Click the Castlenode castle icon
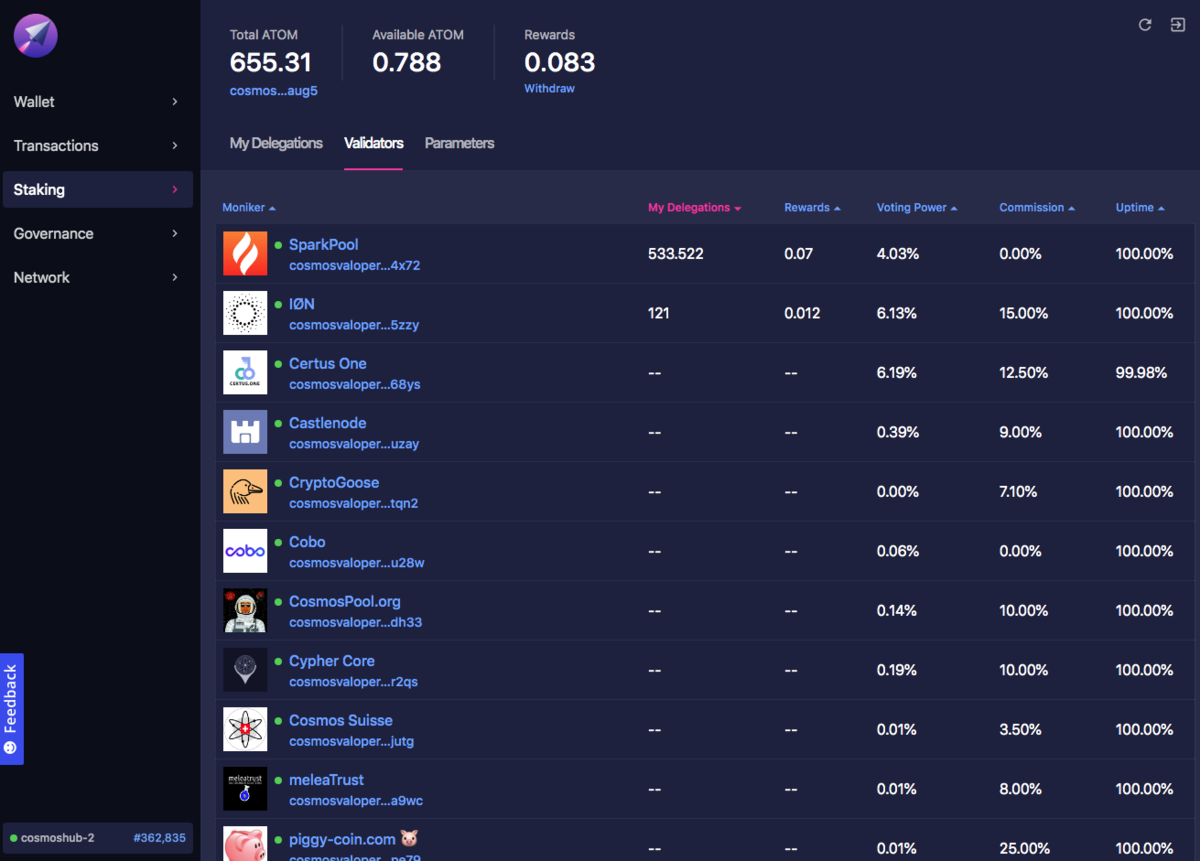 click(x=245, y=432)
